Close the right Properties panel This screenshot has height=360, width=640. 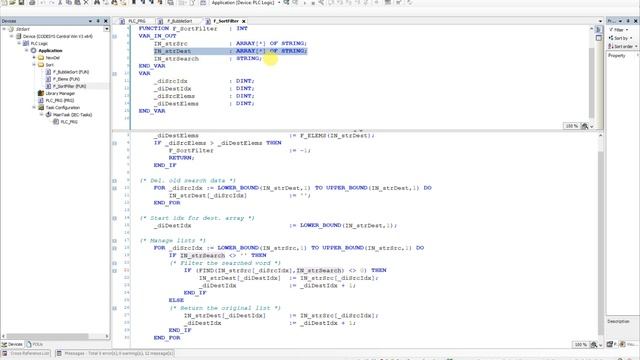[636, 21]
